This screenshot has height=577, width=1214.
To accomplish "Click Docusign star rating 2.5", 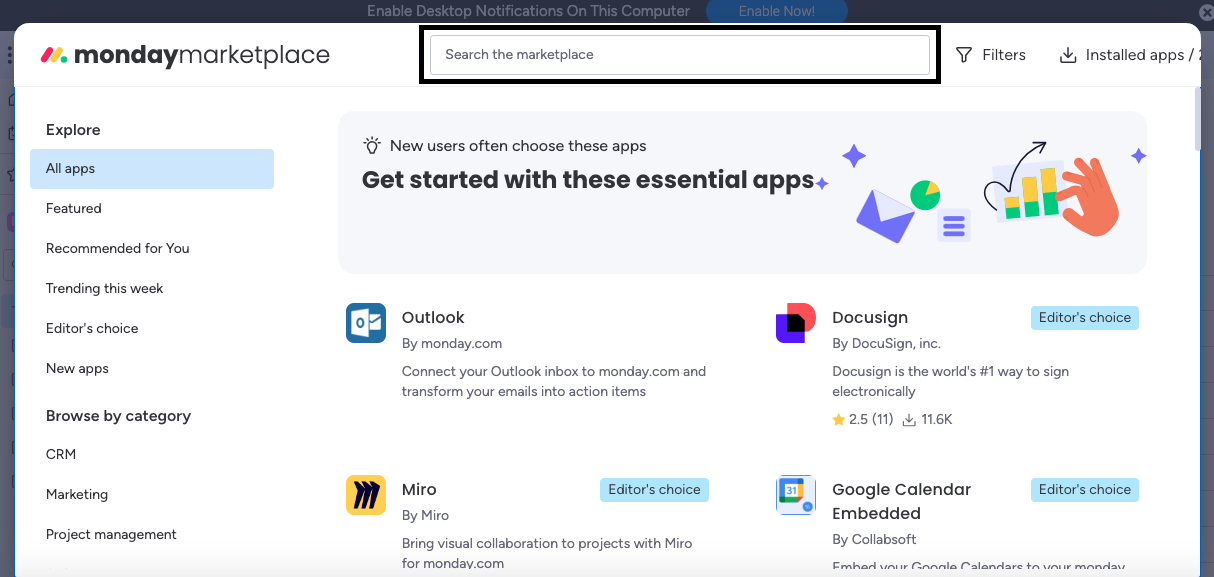I will click(x=863, y=420).
